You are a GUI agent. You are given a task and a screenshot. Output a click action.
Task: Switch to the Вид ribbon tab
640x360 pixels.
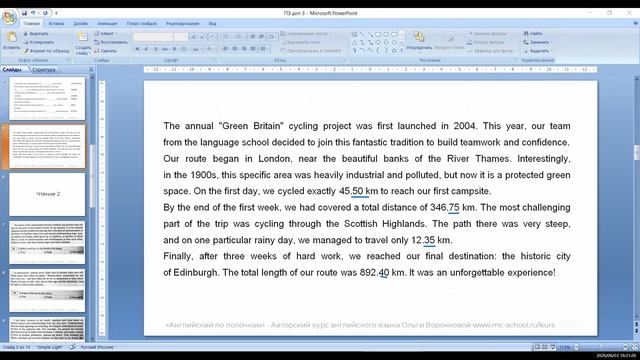click(x=212, y=24)
